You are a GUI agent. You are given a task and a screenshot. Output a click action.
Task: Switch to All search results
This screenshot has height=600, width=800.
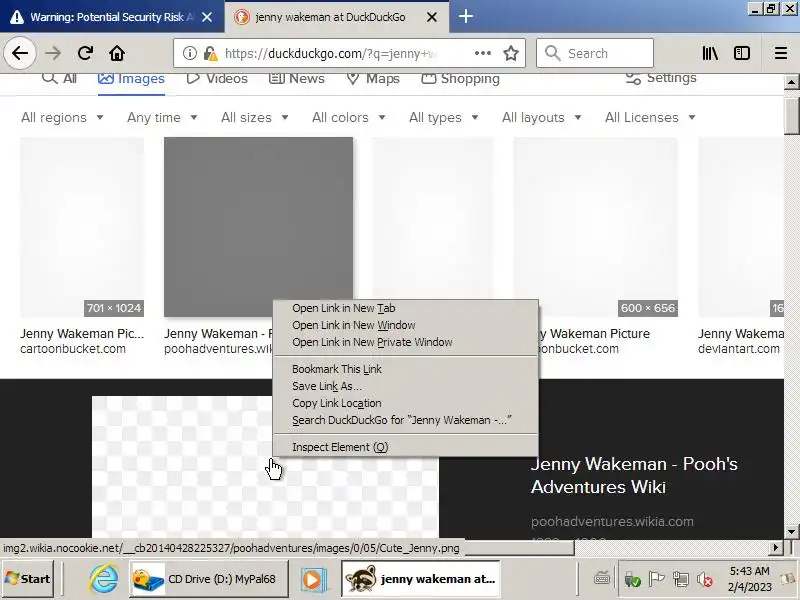(x=59, y=79)
